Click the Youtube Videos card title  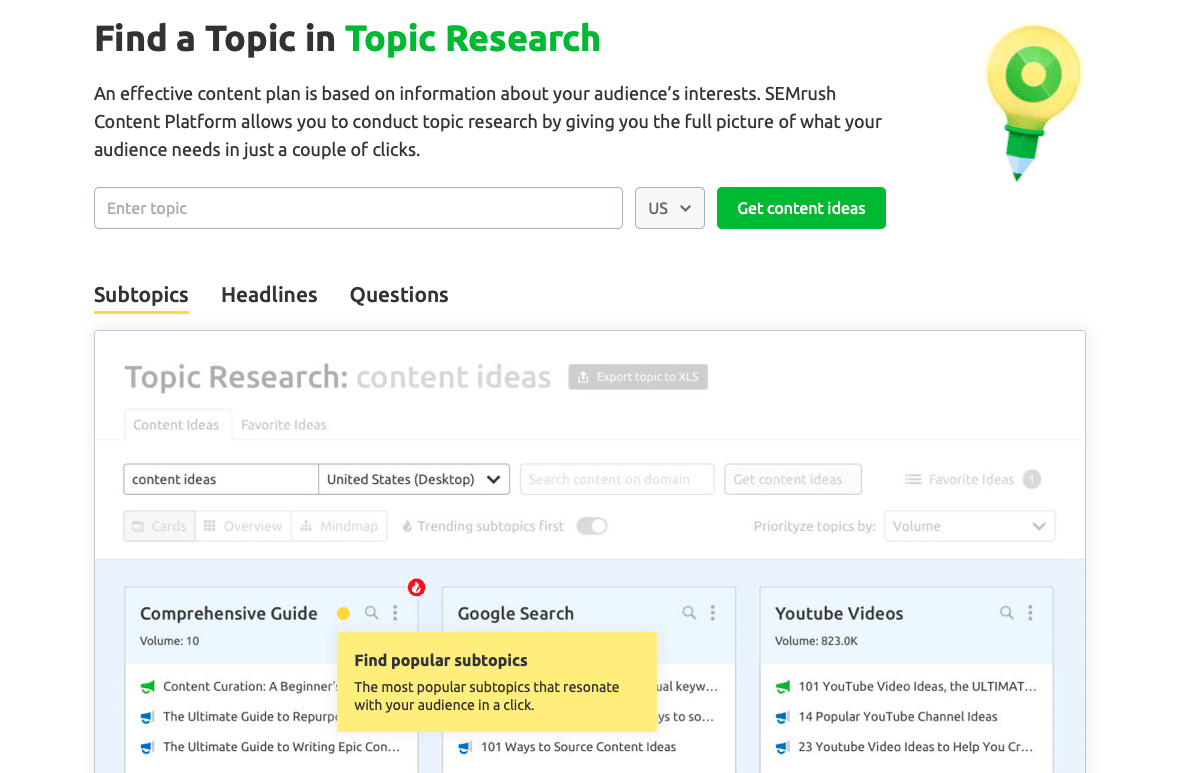[x=839, y=614]
